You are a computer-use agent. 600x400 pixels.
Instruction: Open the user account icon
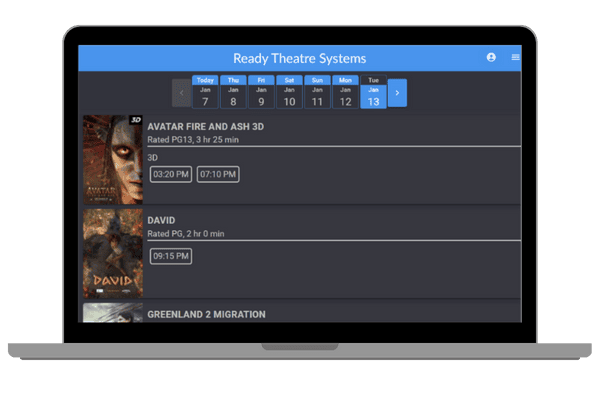(491, 58)
